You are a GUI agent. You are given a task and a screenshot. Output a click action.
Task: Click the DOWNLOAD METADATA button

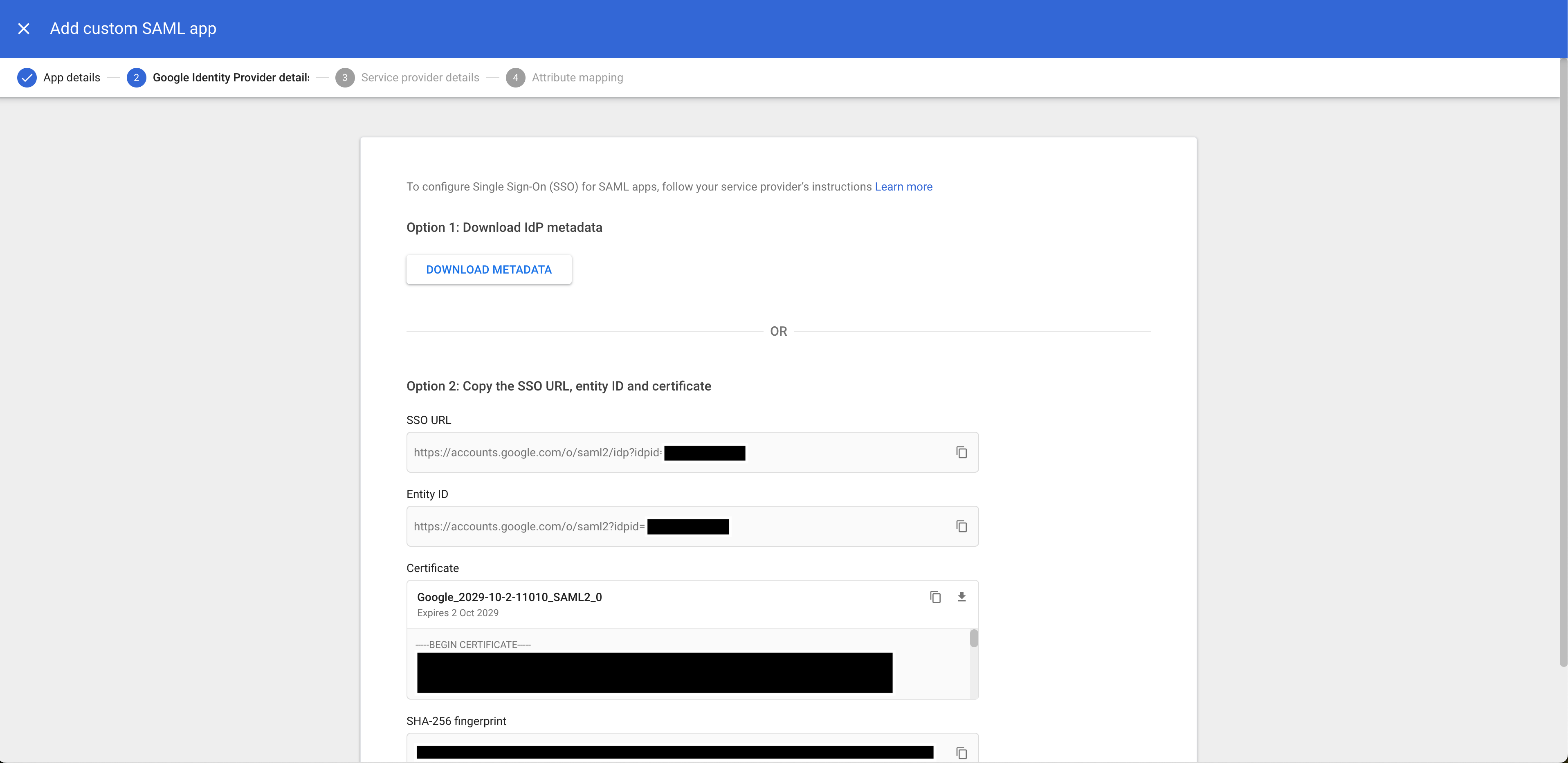[x=489, y=269]
